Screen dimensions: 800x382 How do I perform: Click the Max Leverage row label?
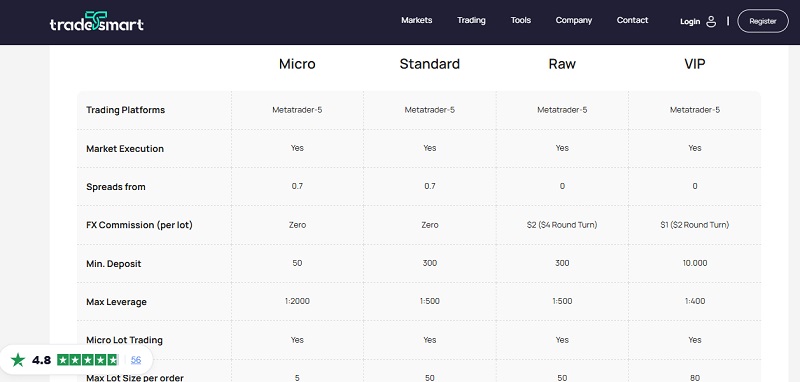(116, 302)
